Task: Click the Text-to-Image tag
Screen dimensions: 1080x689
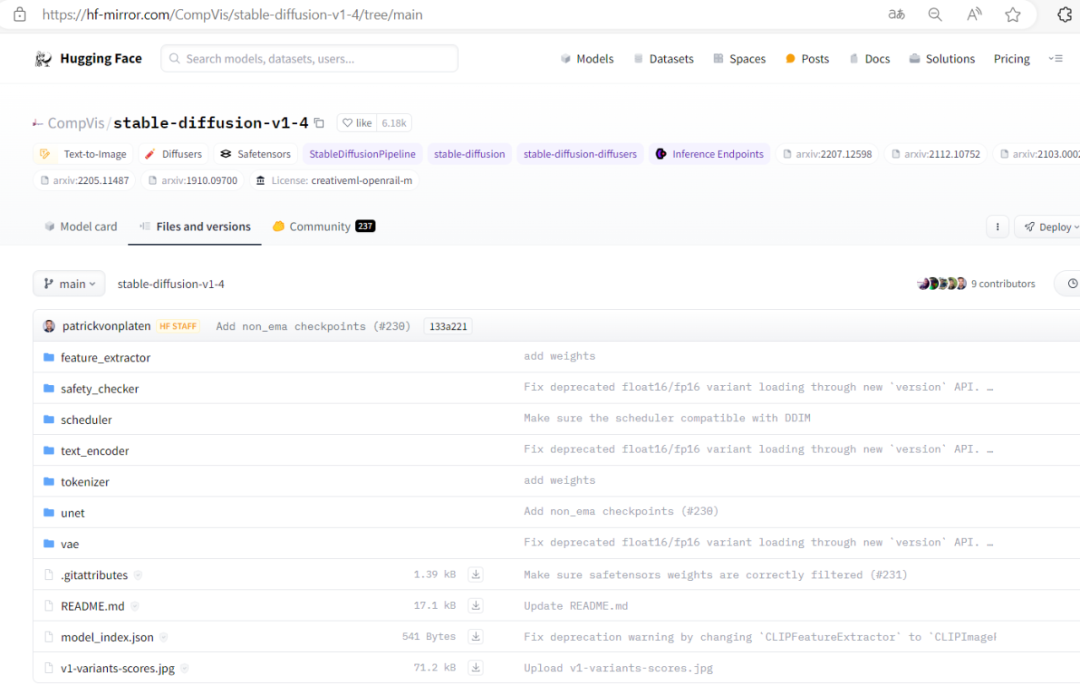Action: [x=83, y=154]
